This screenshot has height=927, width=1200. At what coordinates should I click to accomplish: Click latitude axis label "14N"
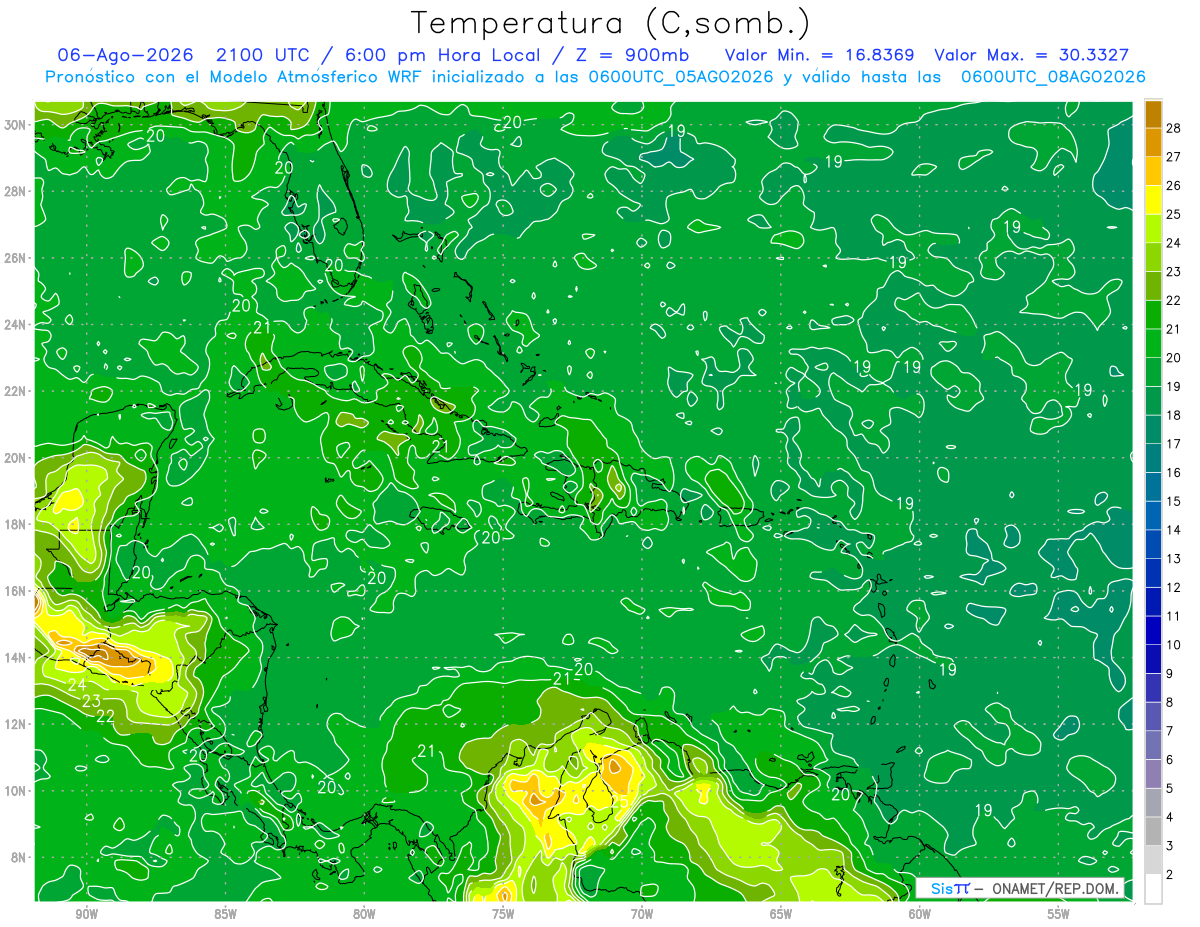[x=15, y=658]
